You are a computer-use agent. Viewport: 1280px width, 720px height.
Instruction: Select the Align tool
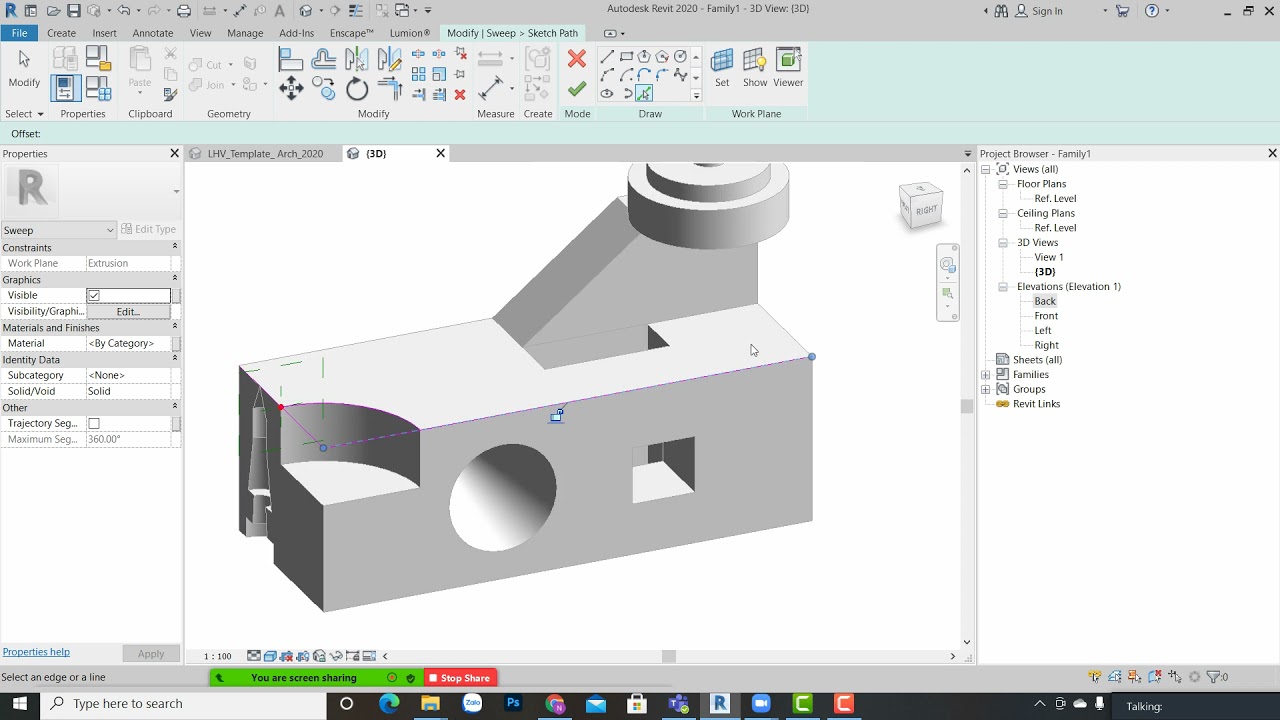[291, 59]
